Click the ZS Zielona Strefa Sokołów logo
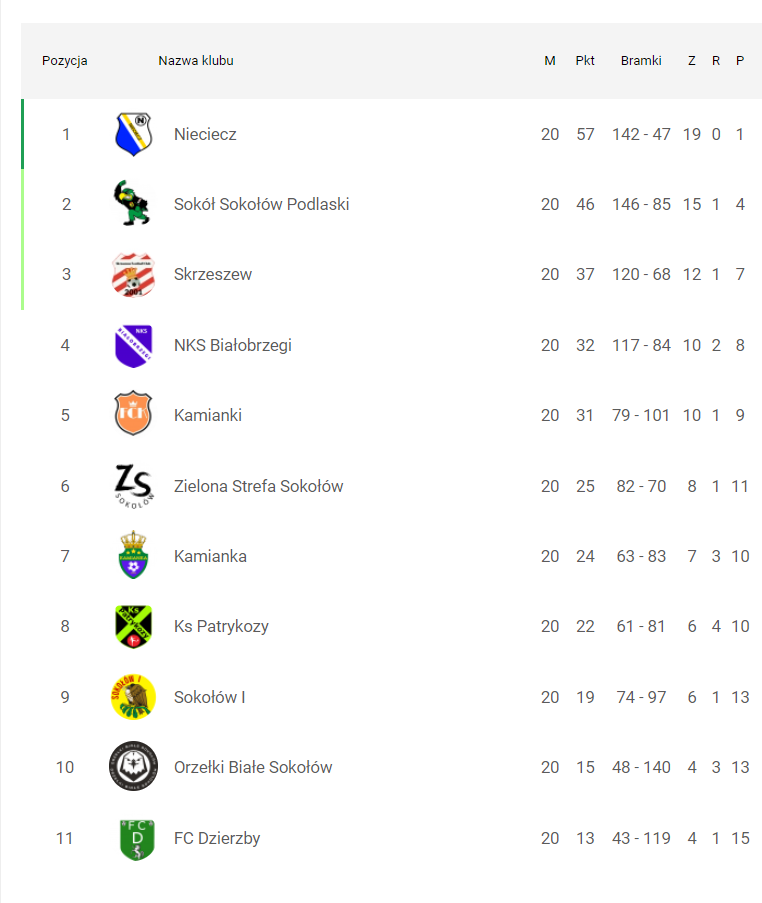 click(x=134, y=486)
